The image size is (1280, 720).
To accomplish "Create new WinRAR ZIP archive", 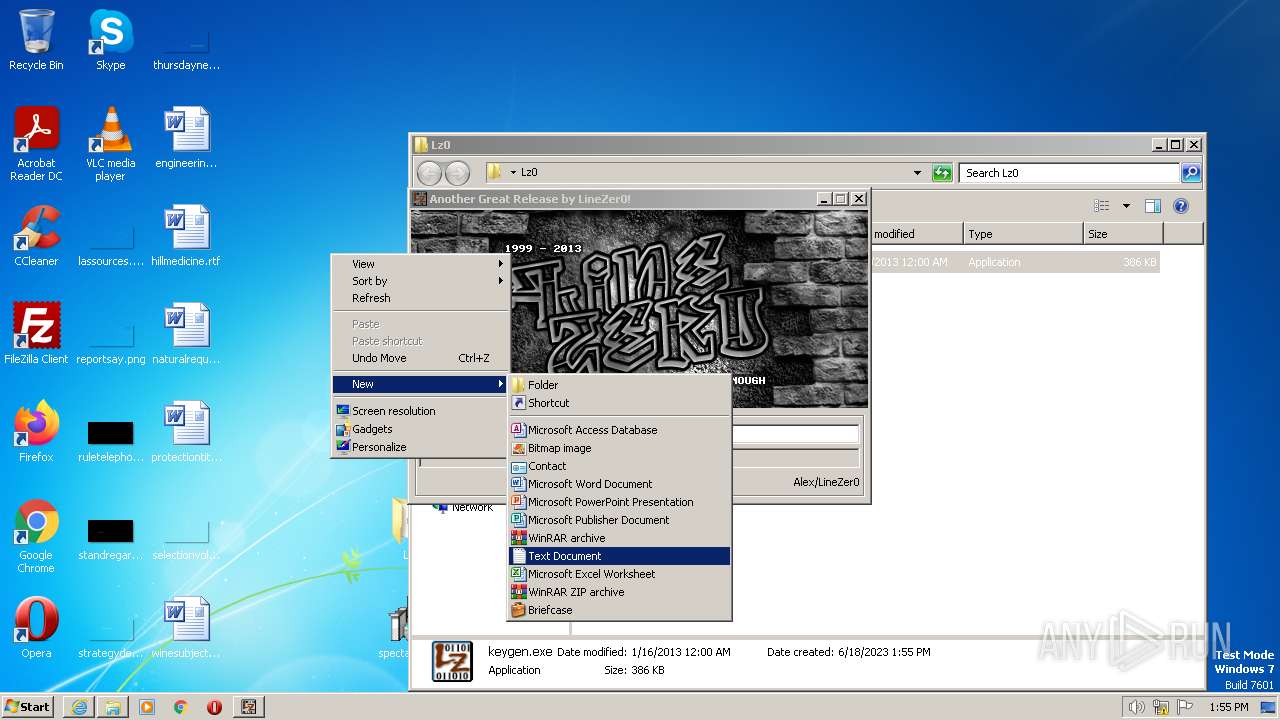I will click(x=620, y=592).
